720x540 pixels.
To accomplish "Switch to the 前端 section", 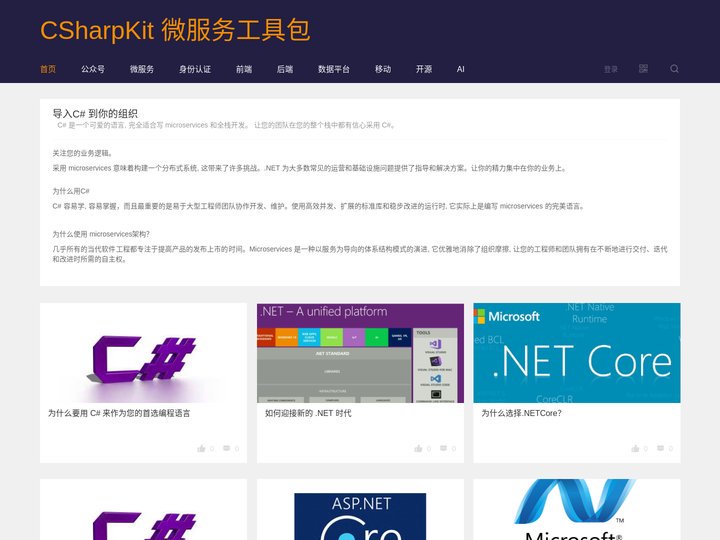I will pos(244,69).
